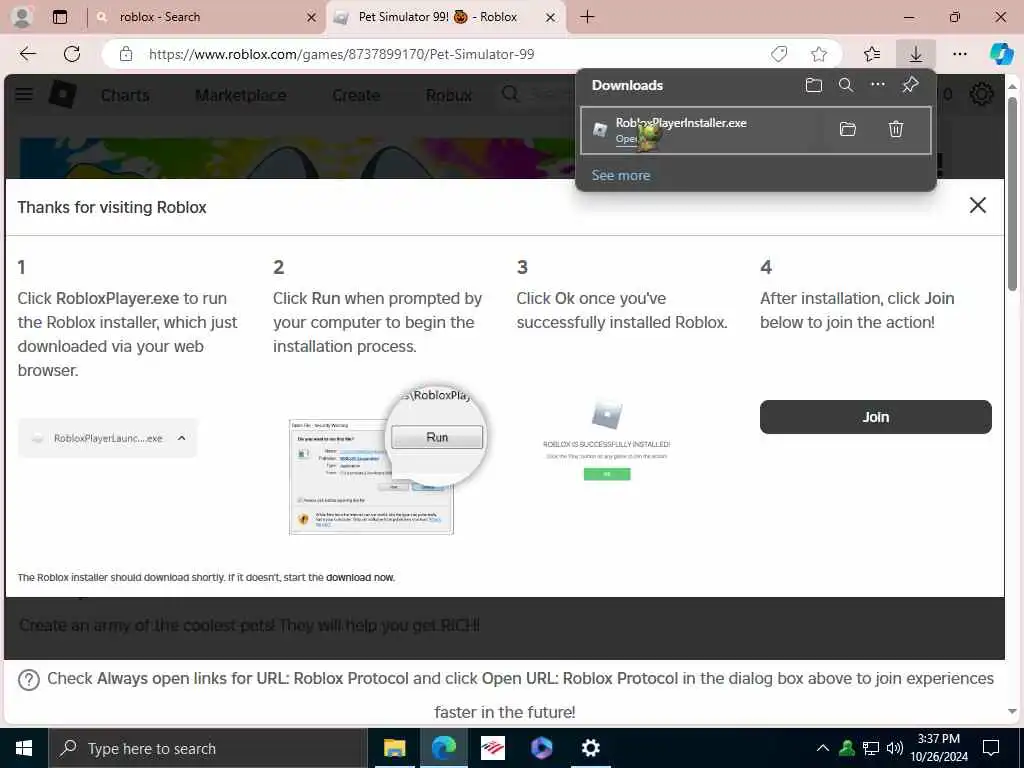Image resolution: width=1024 pixels, height=768 pixels.
Task: Open Windows Settings taskbar gear
Action: [590, 748]
